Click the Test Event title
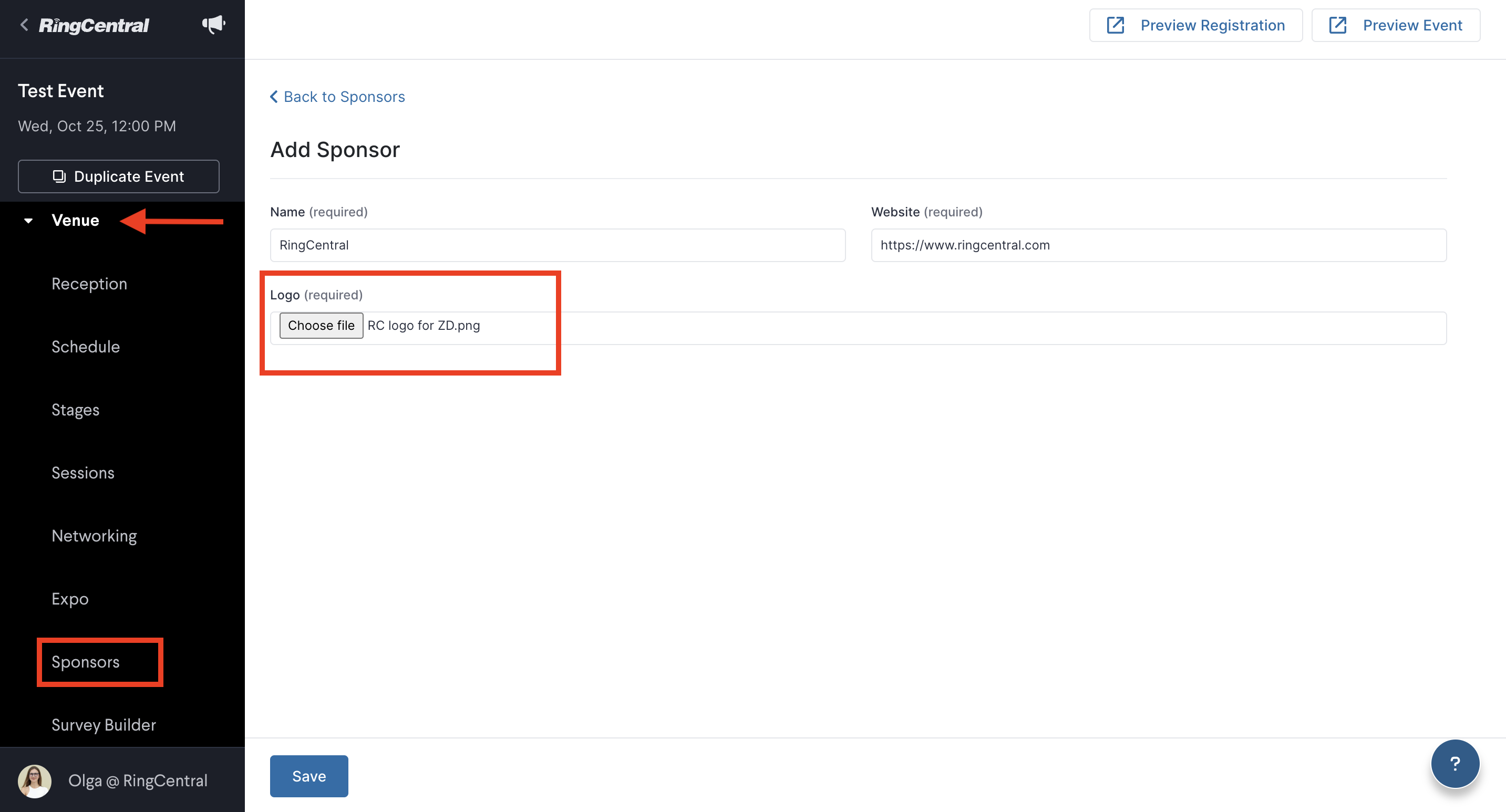The image size is (1506, 812). pyautogui.click(x=61, y=91)
